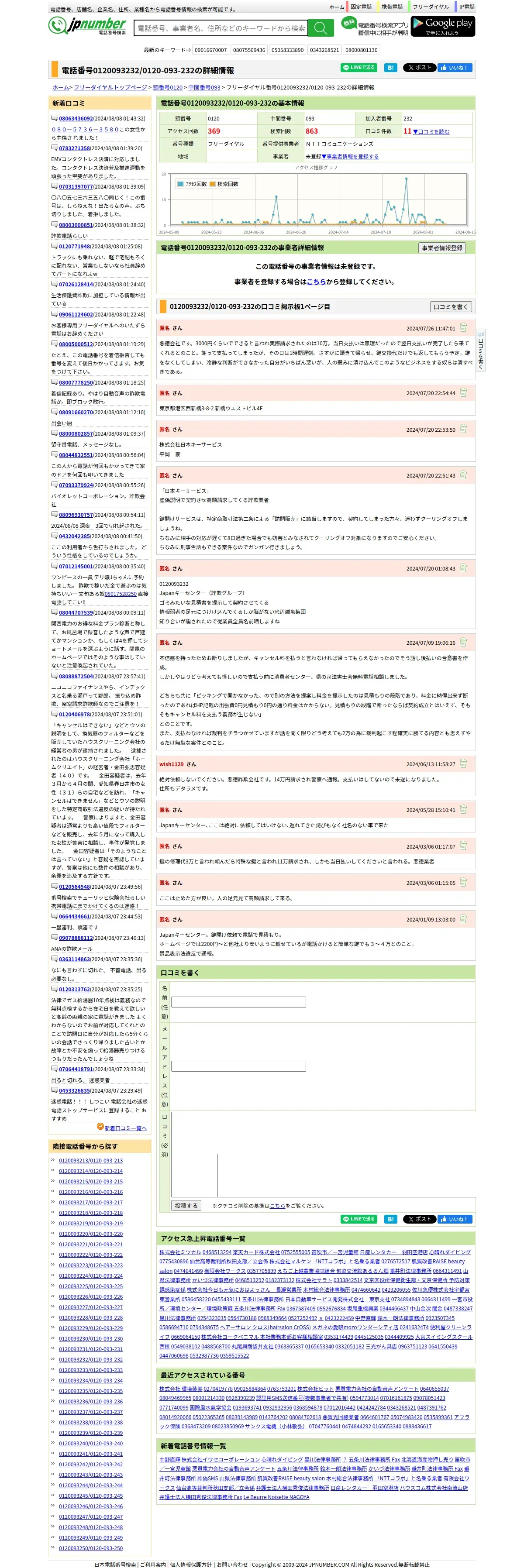Open recent keyword 09016670007
Image resolution: width=524 pixels, height=1568 pixels.
pyautogui.click(x=210, y=50)
